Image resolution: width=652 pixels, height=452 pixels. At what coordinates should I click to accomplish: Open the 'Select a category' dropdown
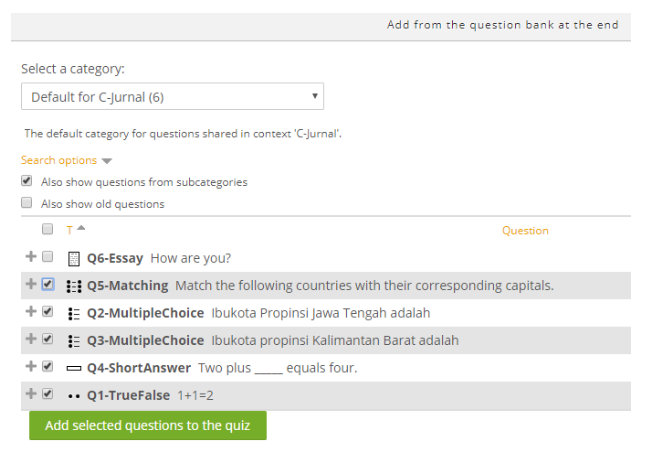click(x=172, y=97)
